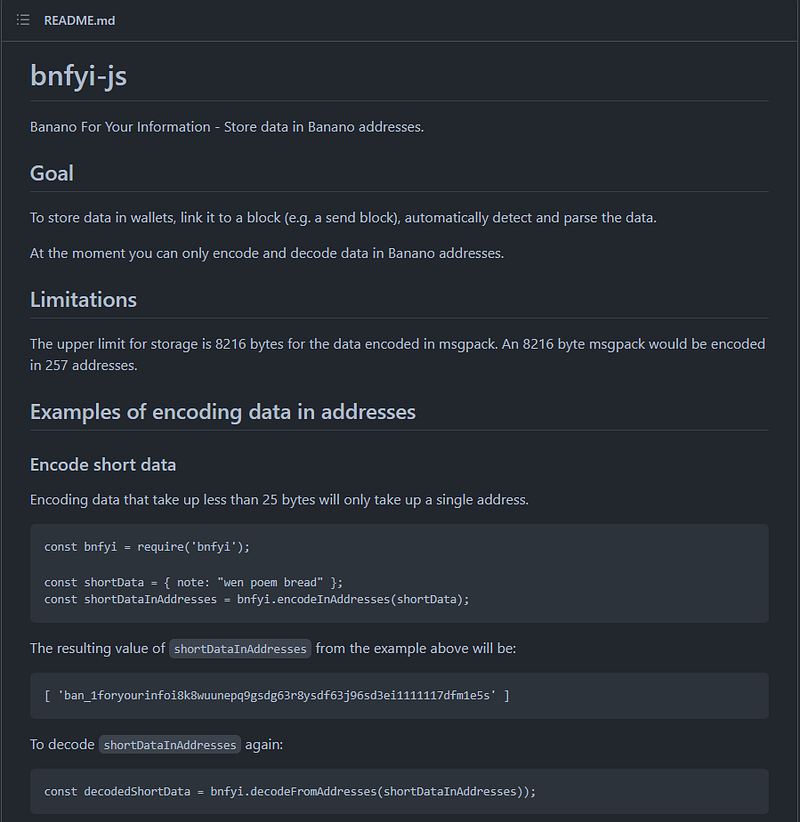Click the At the moment you can only encode sentence
This screenshot has width=800, height=822.
click(x=267, y=253)
